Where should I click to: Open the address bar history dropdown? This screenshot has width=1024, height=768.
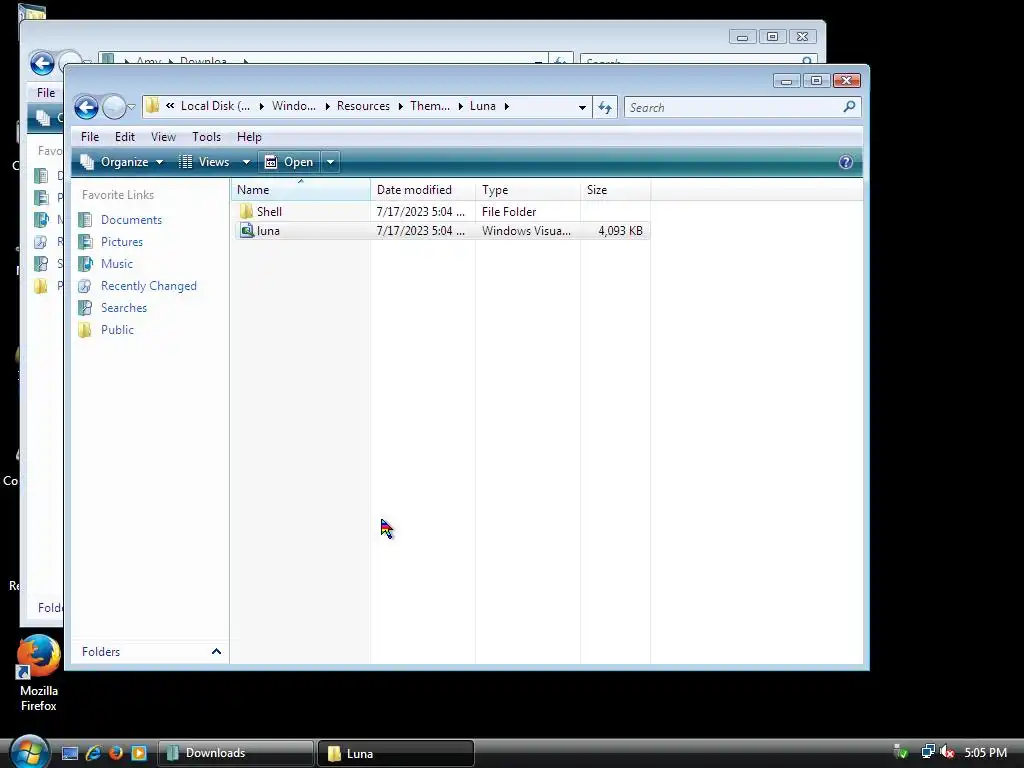[582, 107]
